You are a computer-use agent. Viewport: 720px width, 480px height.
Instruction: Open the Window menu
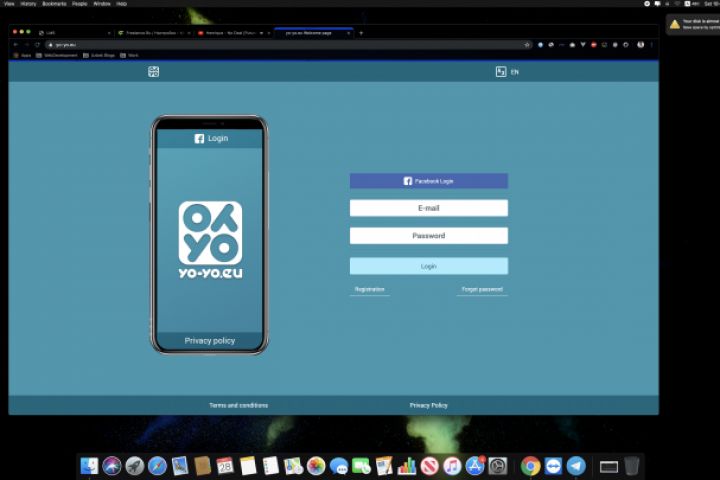(x=102, y=4)
